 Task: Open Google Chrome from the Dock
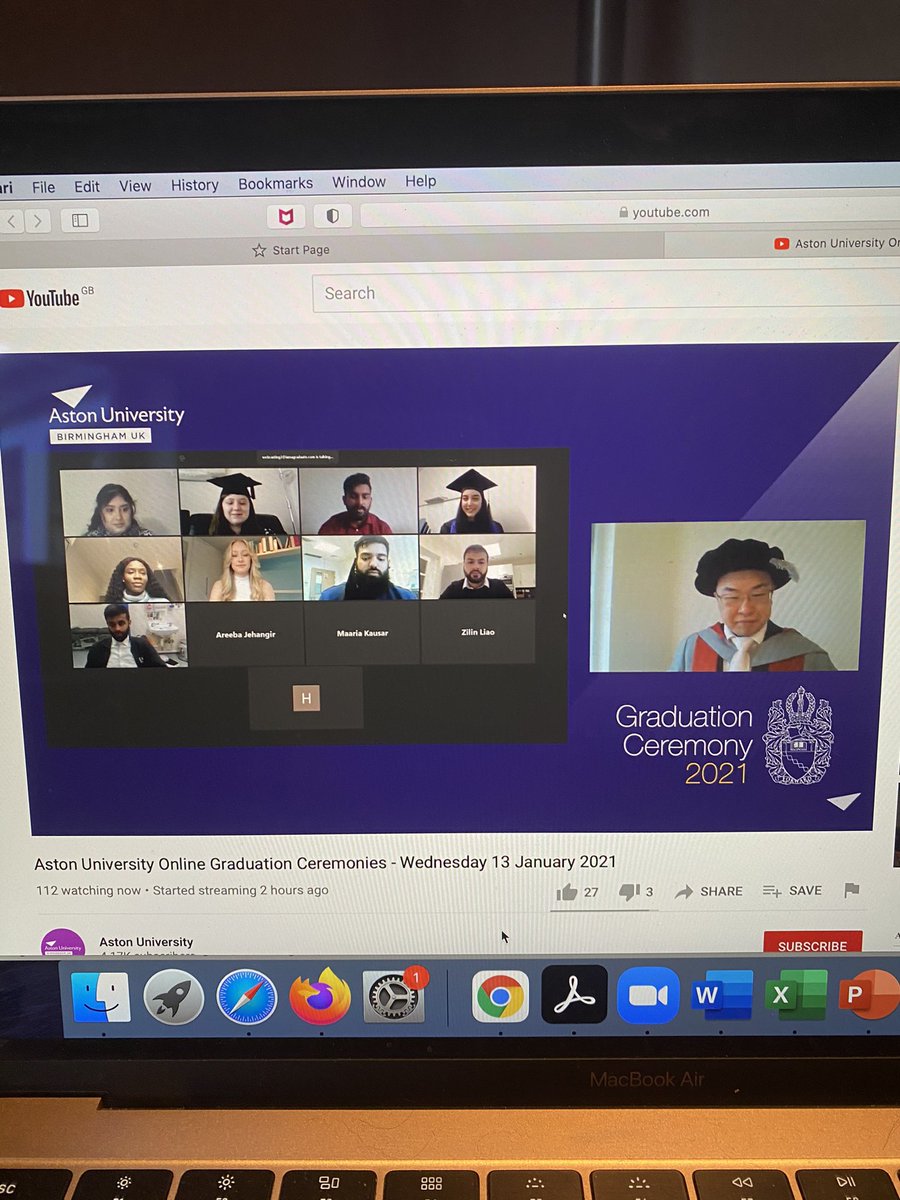pyautogui.click(x=500, y=996)
